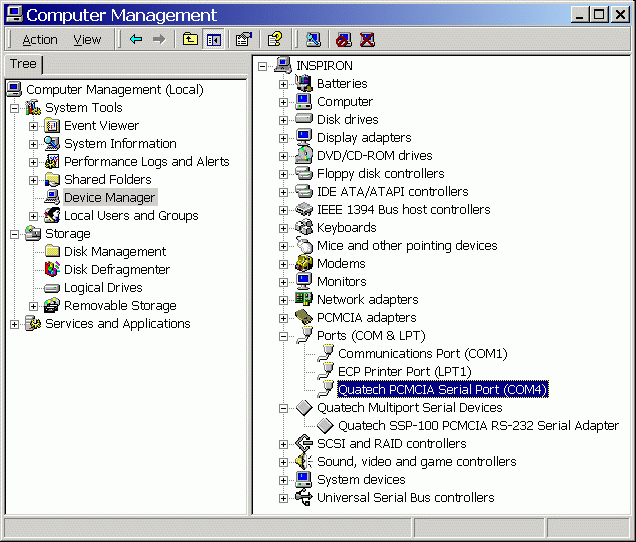
Task: Expand the Removable Storage node
Action: coord(33,306)
